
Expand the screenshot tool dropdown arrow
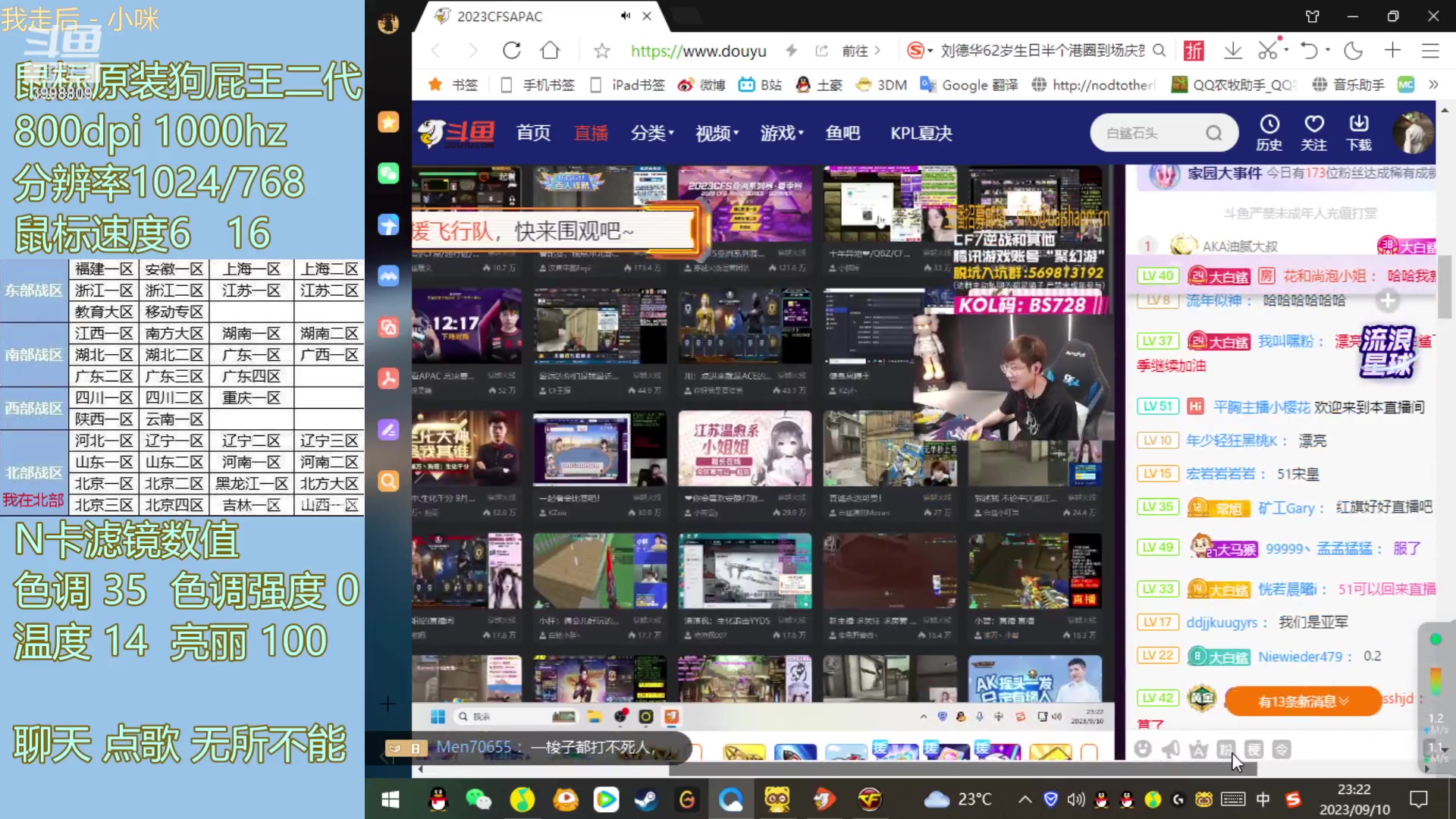click(x=1287, y=51)
